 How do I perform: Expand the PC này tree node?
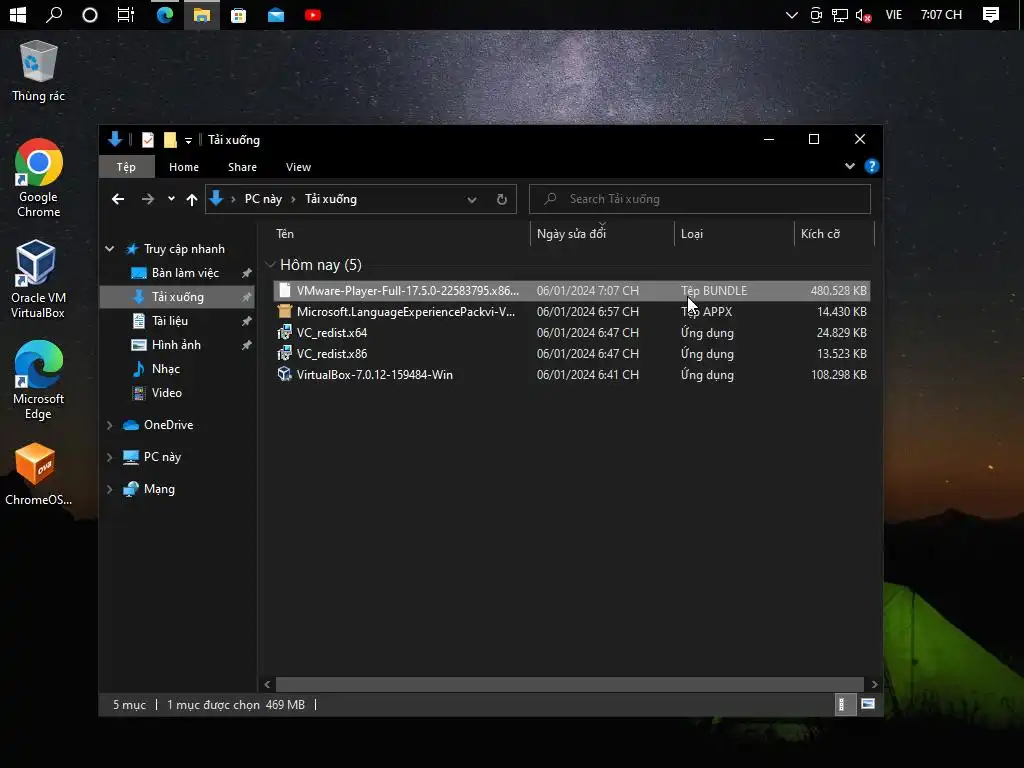110,457
